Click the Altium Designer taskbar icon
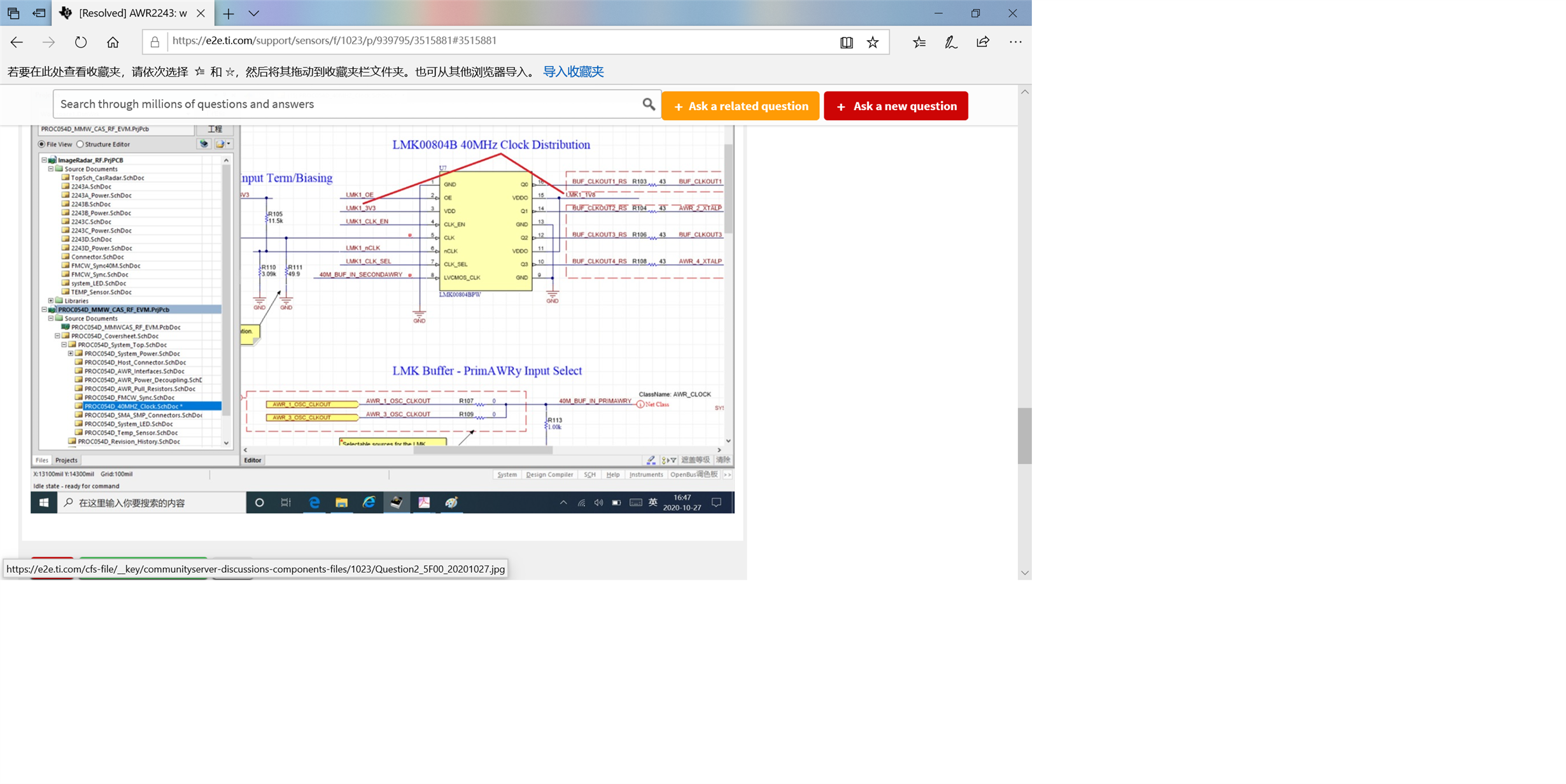Viewport: 1566px width, 784px height. (397, 502)
